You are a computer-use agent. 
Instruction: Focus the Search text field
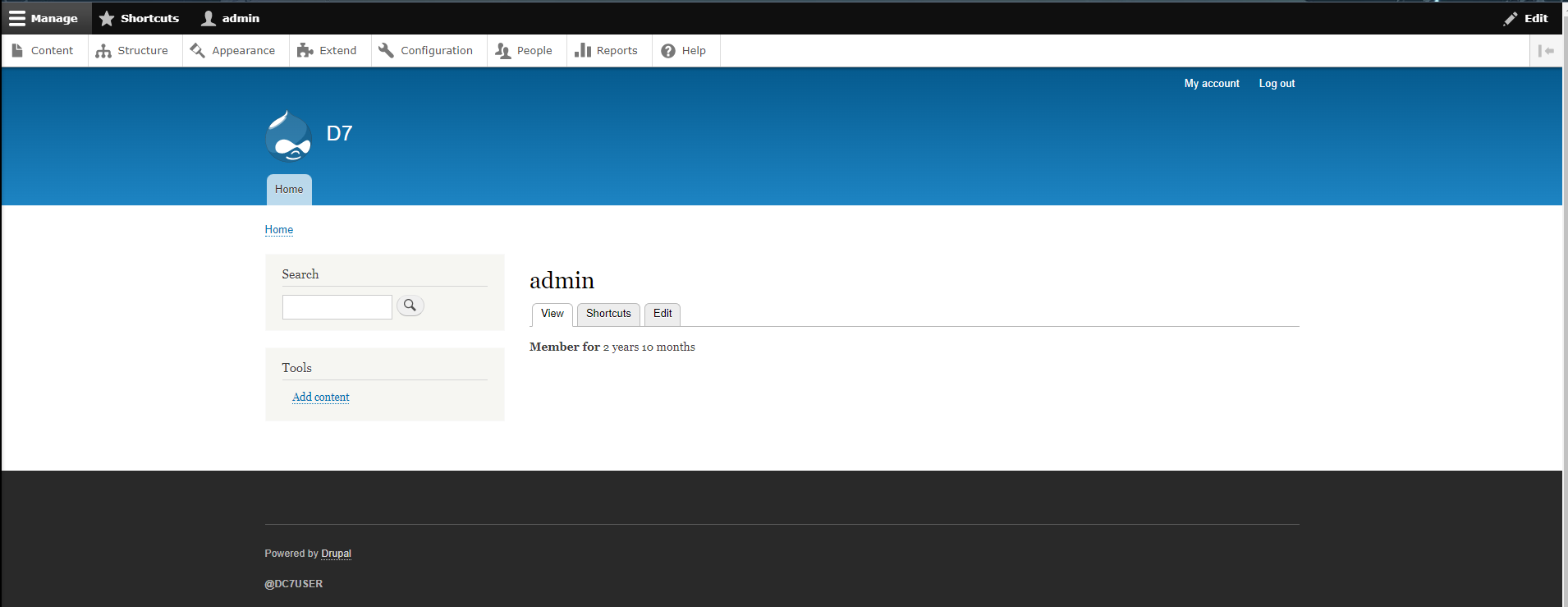337,307
